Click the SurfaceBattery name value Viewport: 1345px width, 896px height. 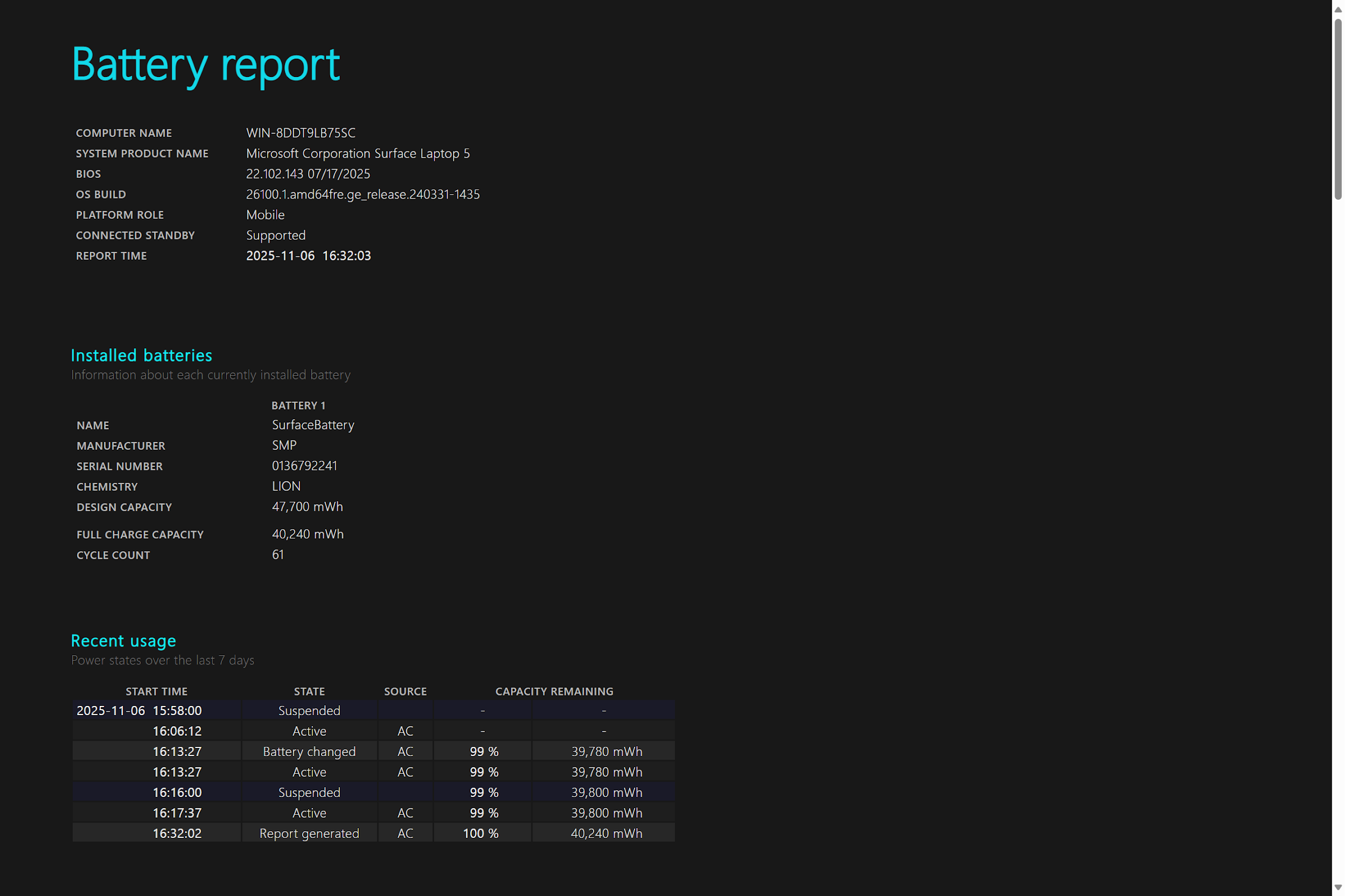[x=313, y=425]
